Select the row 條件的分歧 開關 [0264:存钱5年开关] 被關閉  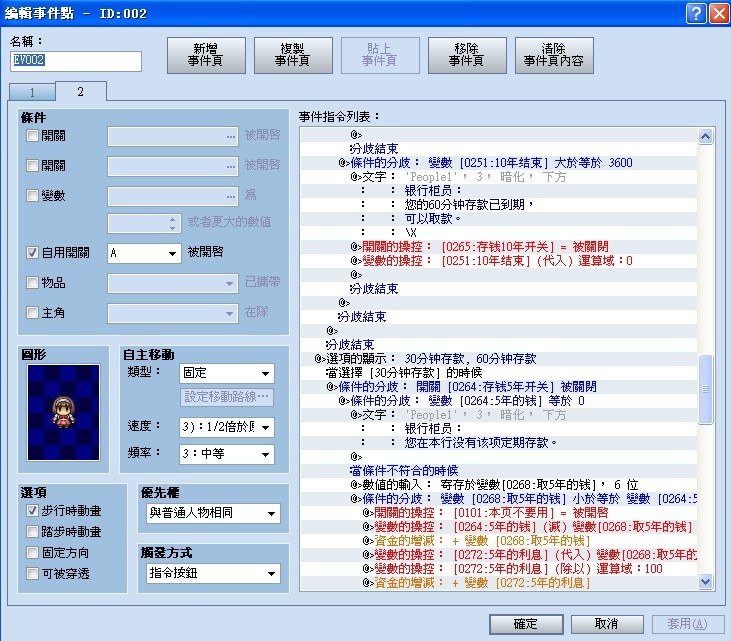pos(499,386)
